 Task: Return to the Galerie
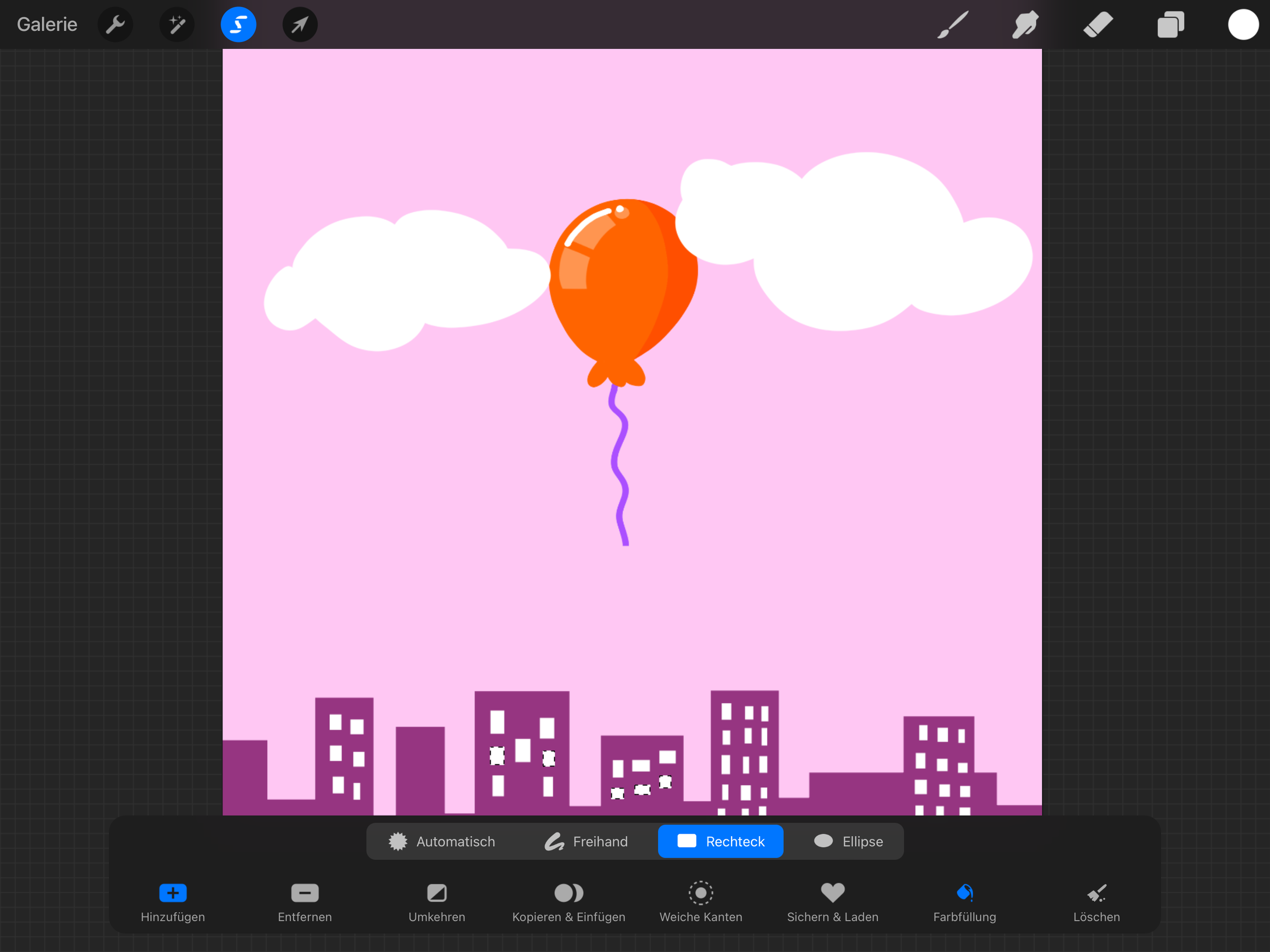coord(47,24)
